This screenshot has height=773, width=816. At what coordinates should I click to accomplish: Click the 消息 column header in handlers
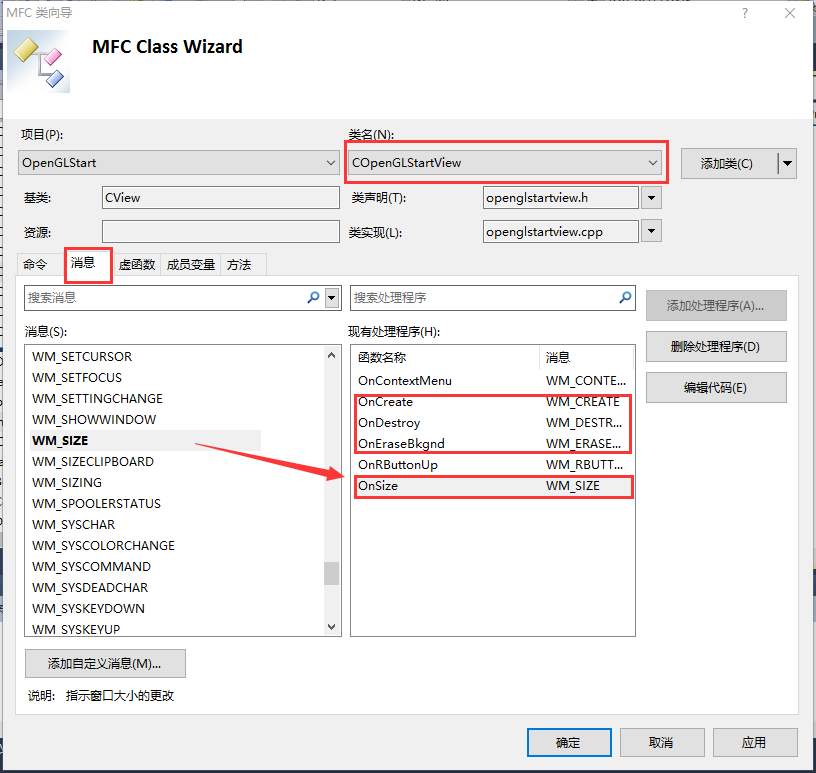point(586,358)
